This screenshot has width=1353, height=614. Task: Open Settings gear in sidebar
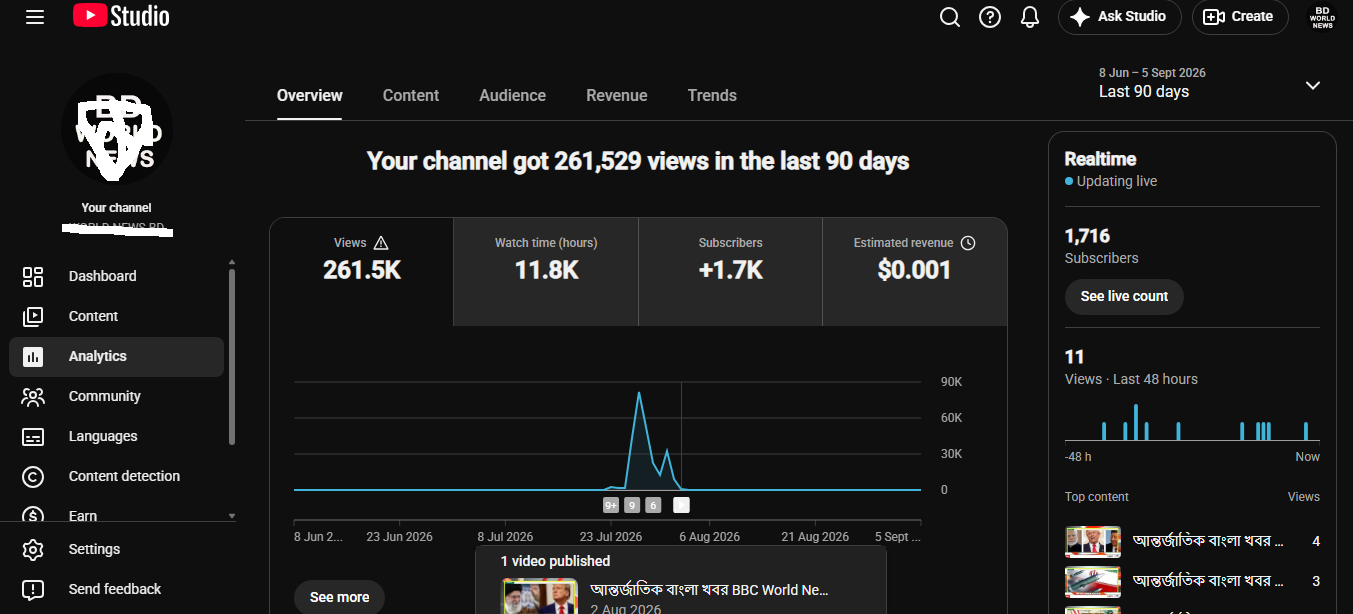33,549
